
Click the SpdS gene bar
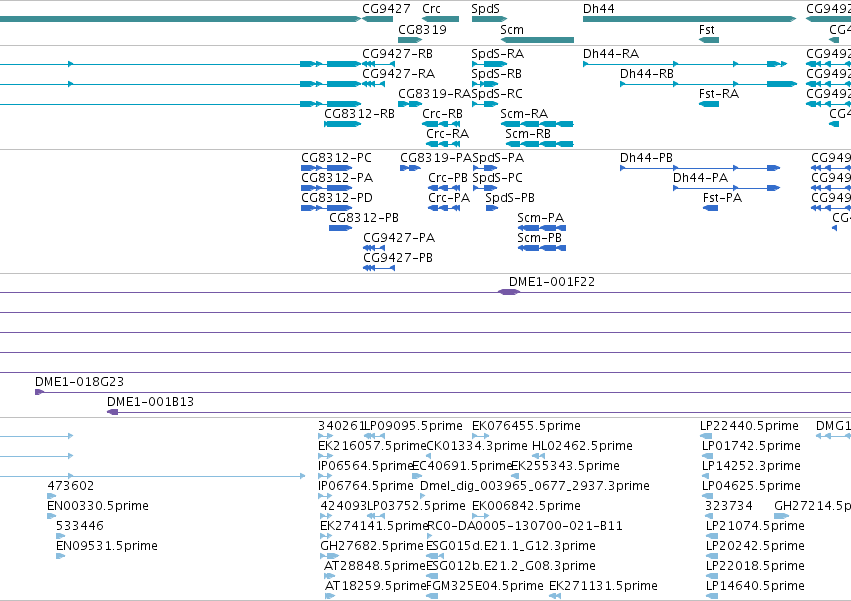[489, 19]
